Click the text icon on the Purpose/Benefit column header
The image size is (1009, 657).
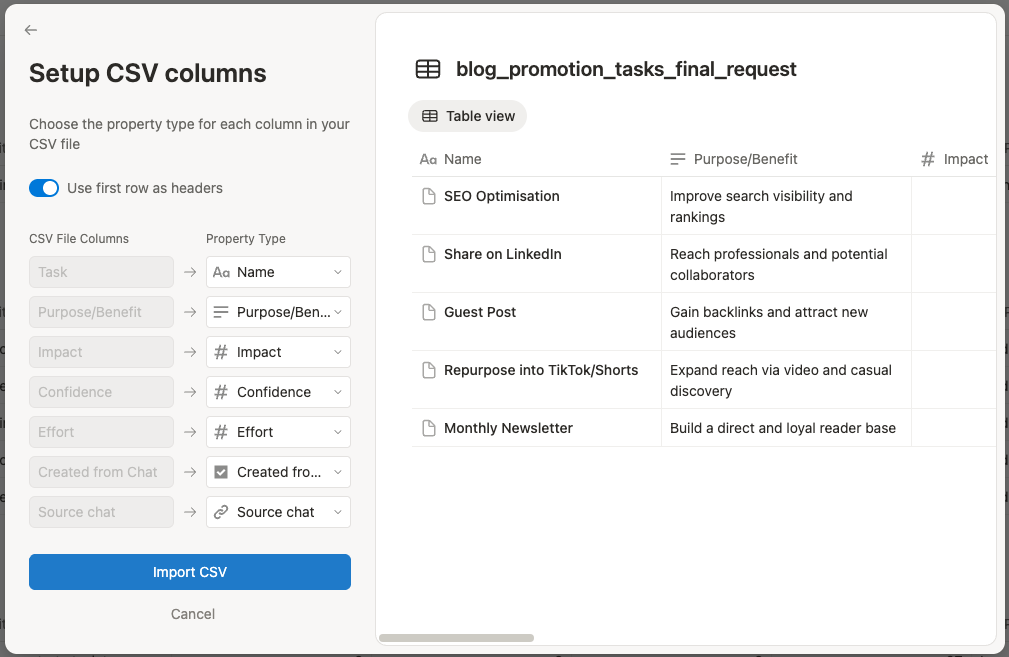(x=679, y=159)
